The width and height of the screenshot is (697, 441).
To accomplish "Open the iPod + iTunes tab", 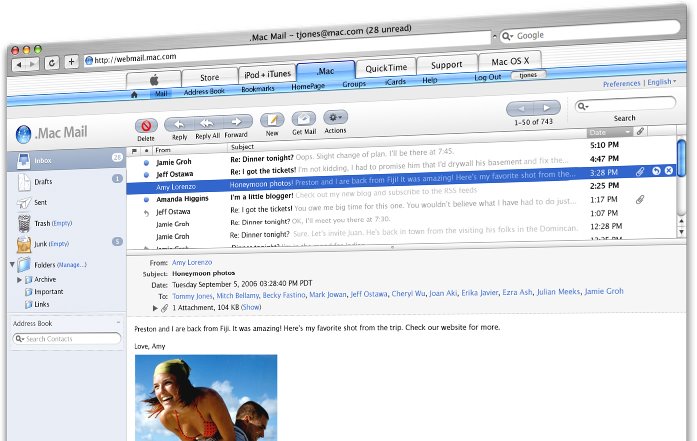I will tap(267, 74).
